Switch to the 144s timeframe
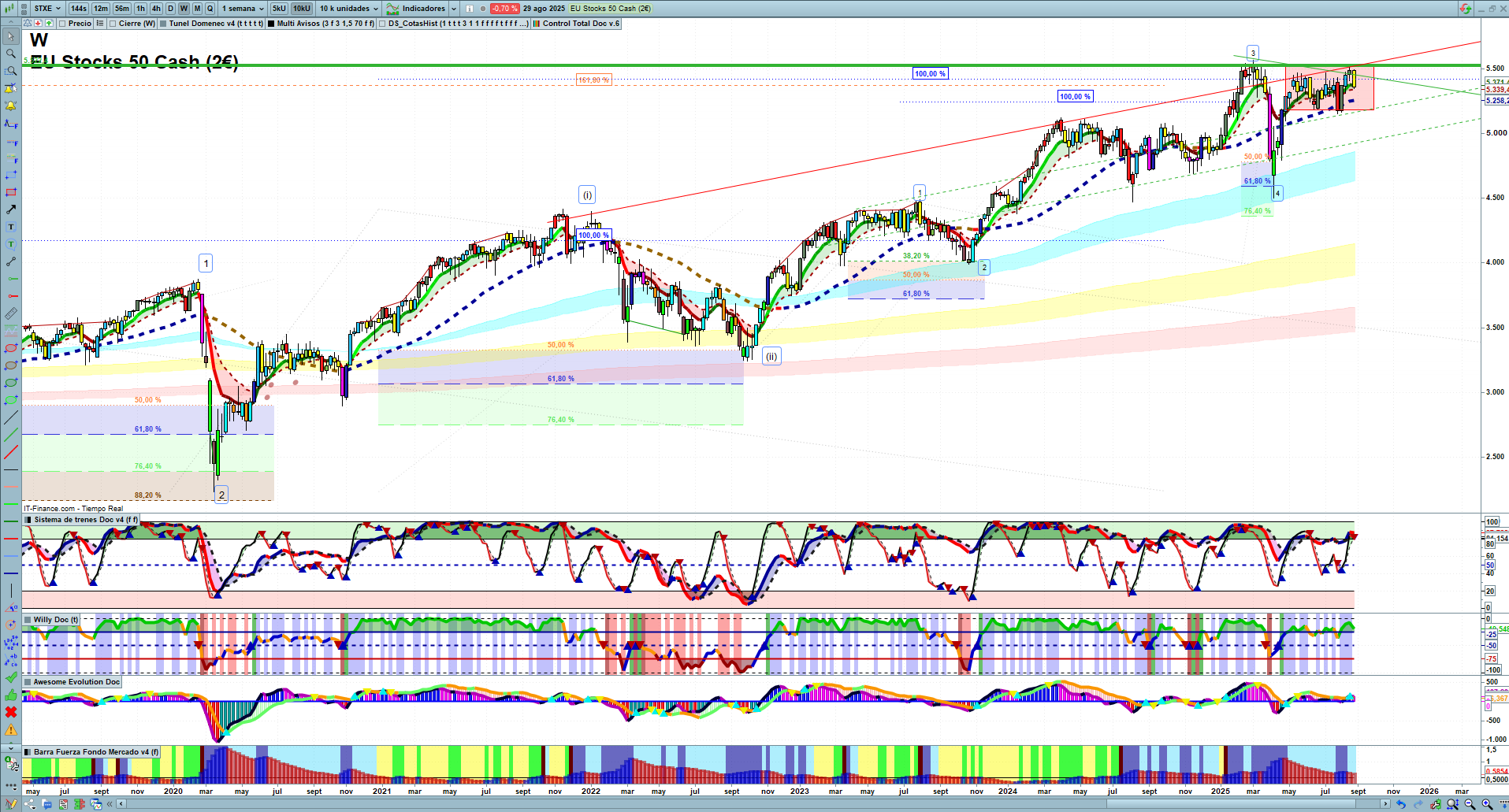This screenshot has width=1509, height=812. point(79,9)
